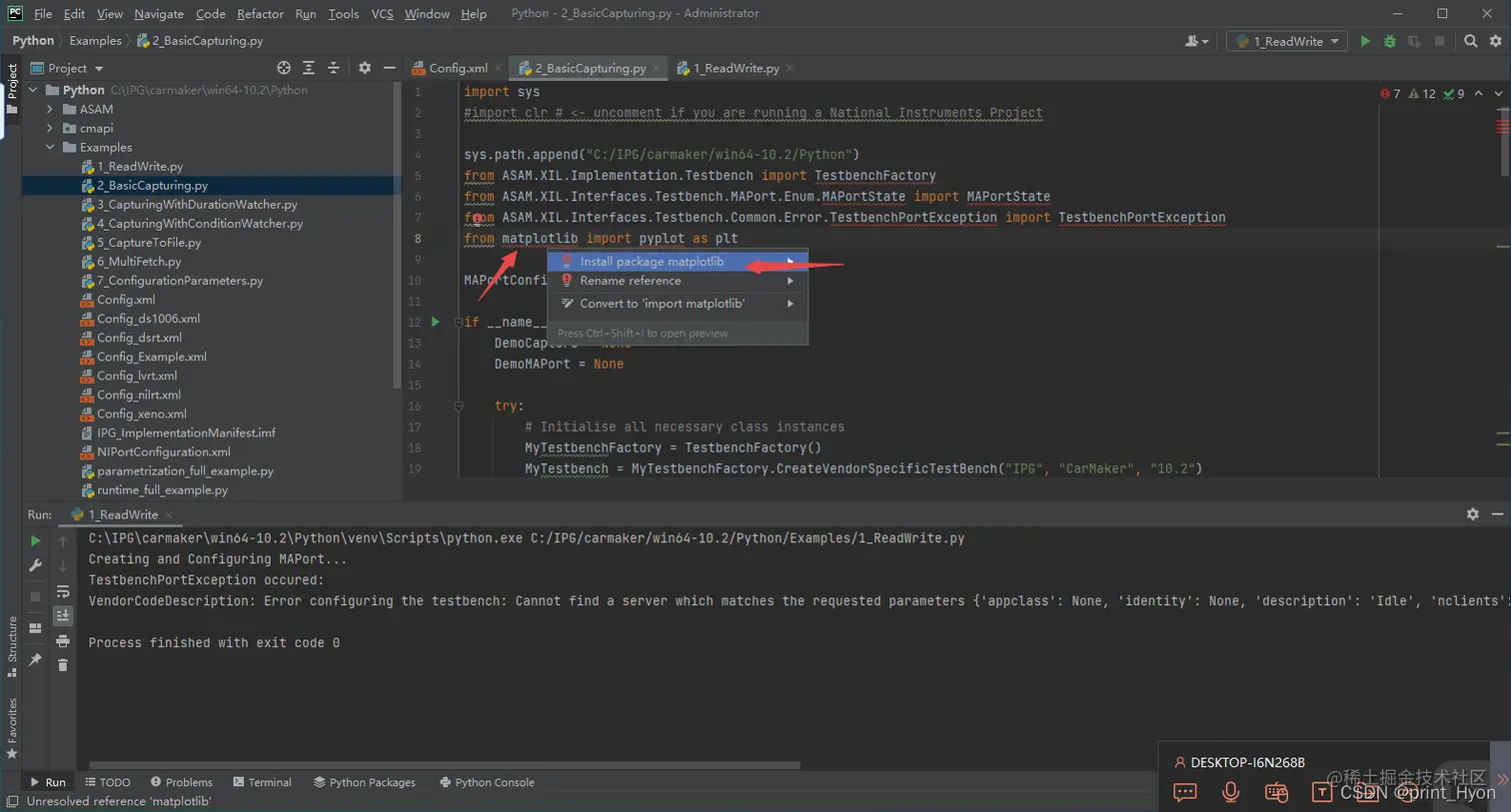The width and height of the screenshot is (1511, 812).
Task: Select Config_ds1006.xml in project tree
Action: tap(148, 319)
